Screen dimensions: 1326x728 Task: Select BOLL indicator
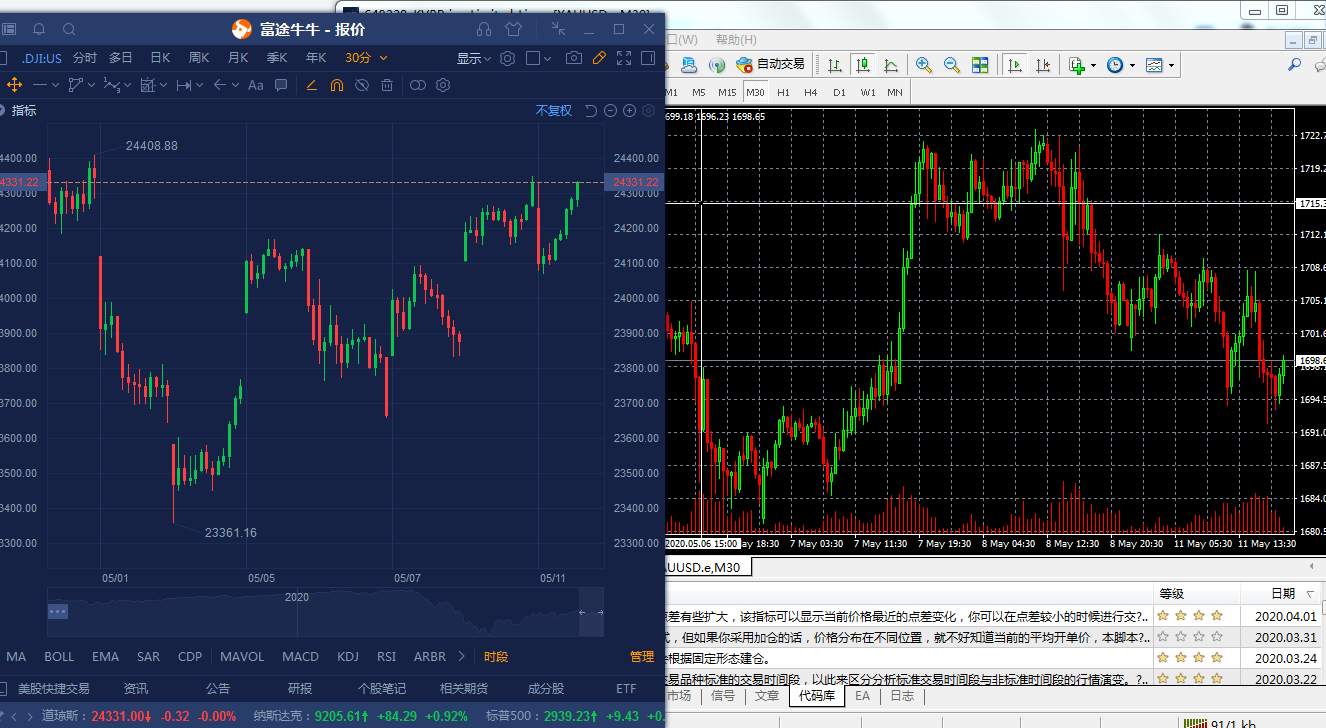[59, 656]
